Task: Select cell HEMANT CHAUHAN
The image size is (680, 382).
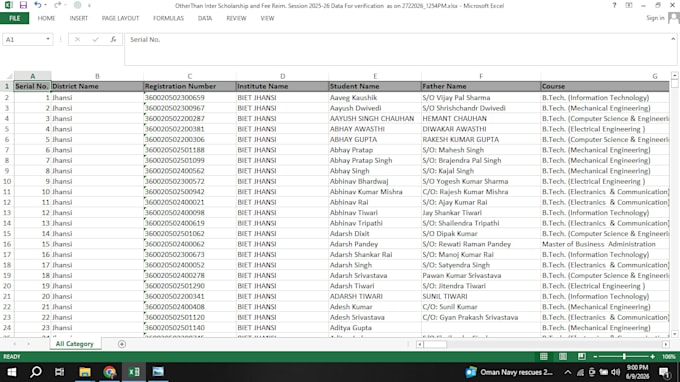Action: [481, 118]
